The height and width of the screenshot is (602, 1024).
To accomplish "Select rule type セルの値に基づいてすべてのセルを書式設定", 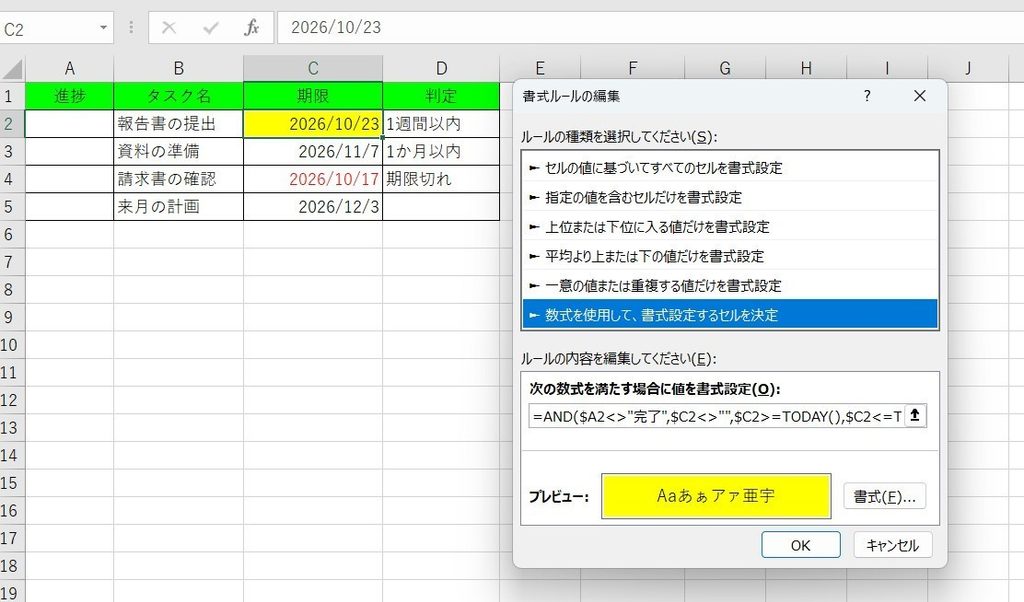I will 729,168.
